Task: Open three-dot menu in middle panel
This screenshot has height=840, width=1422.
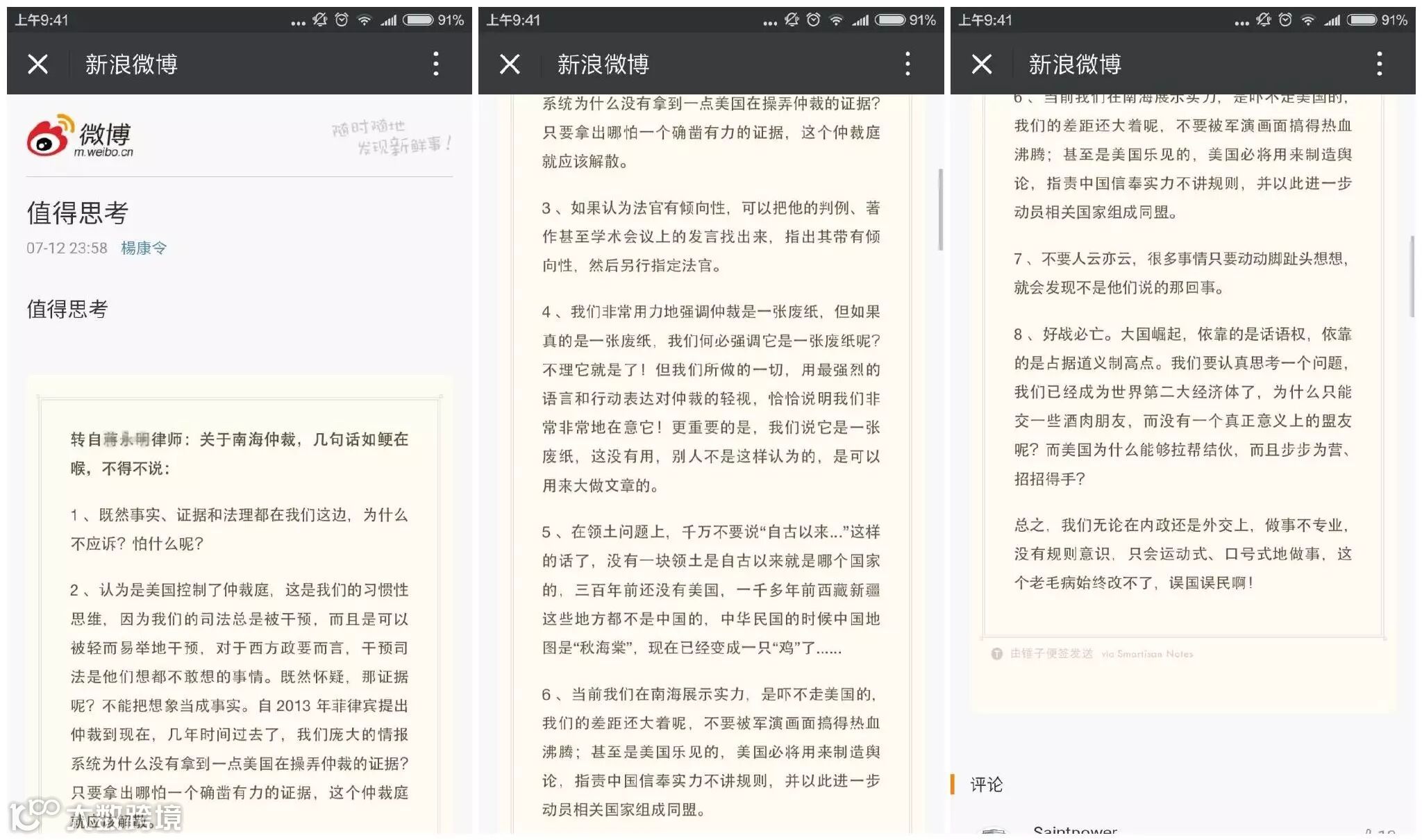Action: [907, 64]
